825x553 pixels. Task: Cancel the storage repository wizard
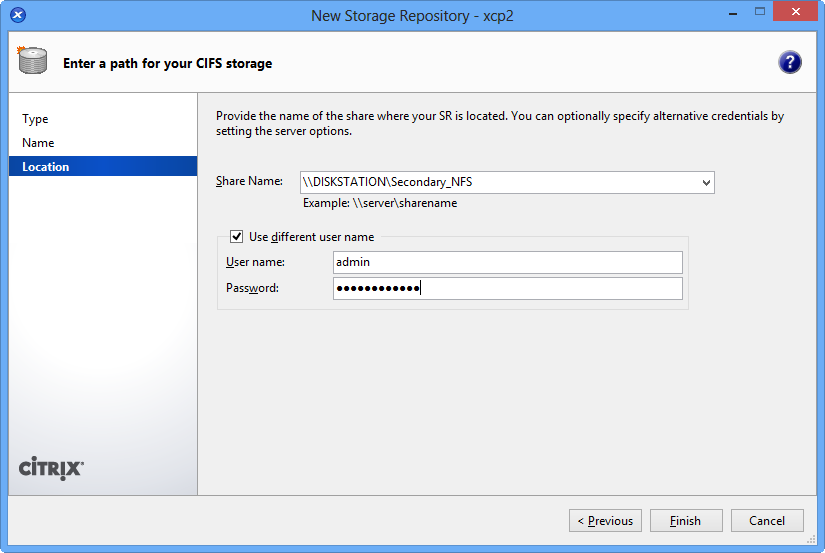(x=767, y=521)
